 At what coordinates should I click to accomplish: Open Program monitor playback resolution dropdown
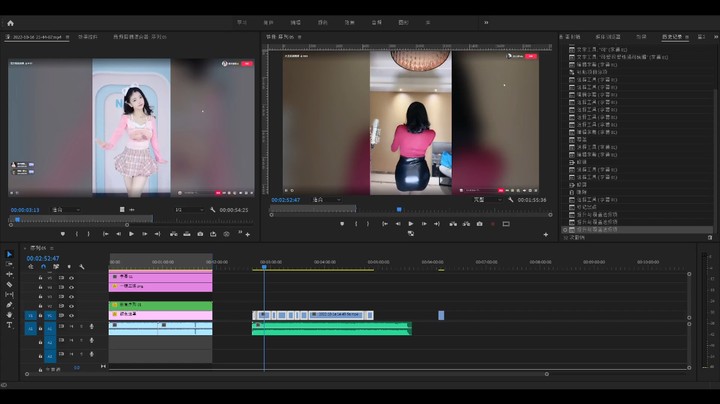[x=488, y=200]
